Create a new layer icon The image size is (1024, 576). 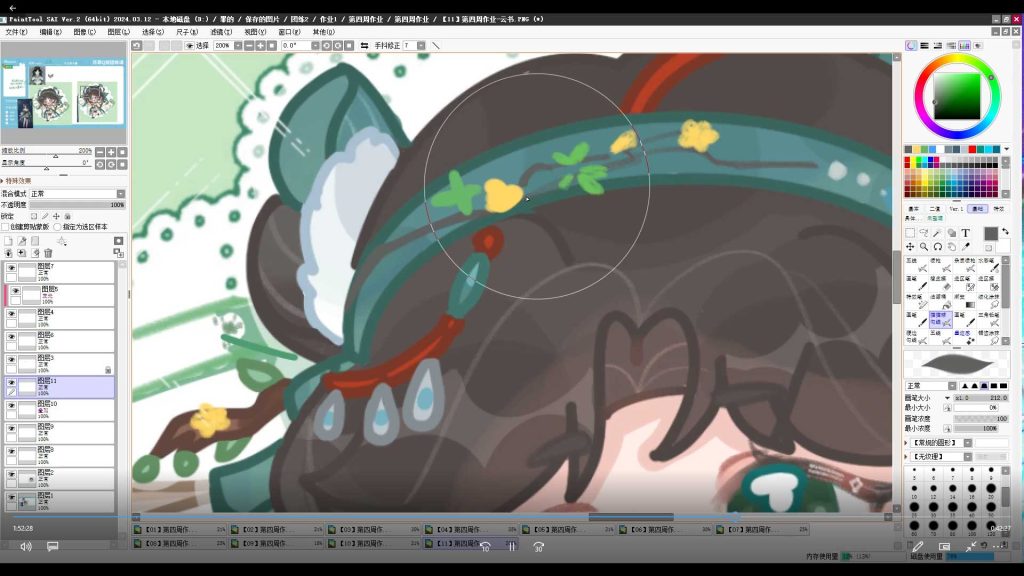click(8, 241)
